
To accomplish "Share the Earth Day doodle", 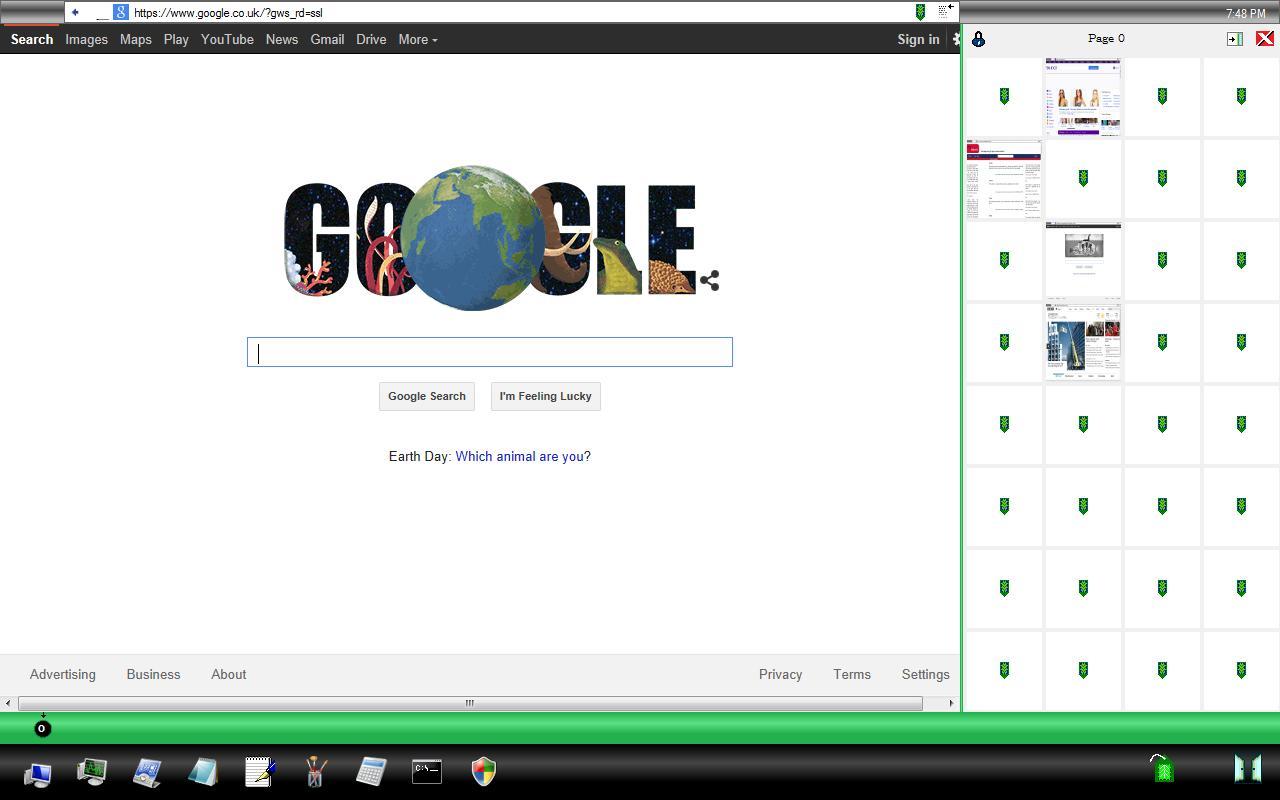I will click(710, 281).
